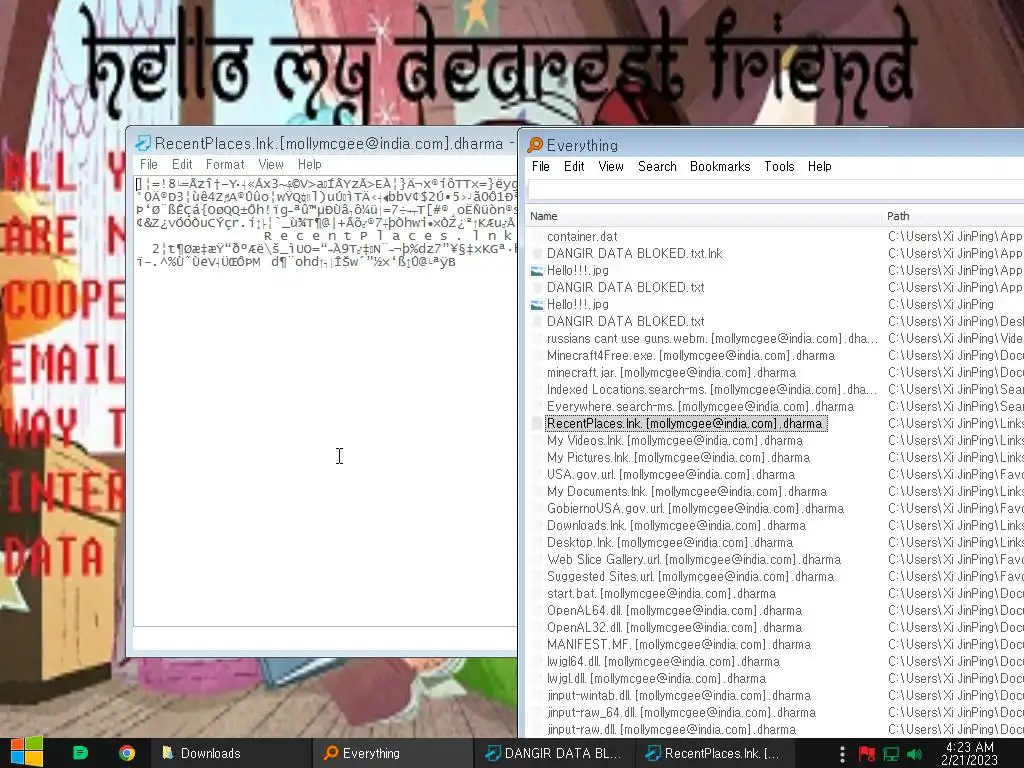
Task: Sort results by the Path column header
Action: click(953, 216)
